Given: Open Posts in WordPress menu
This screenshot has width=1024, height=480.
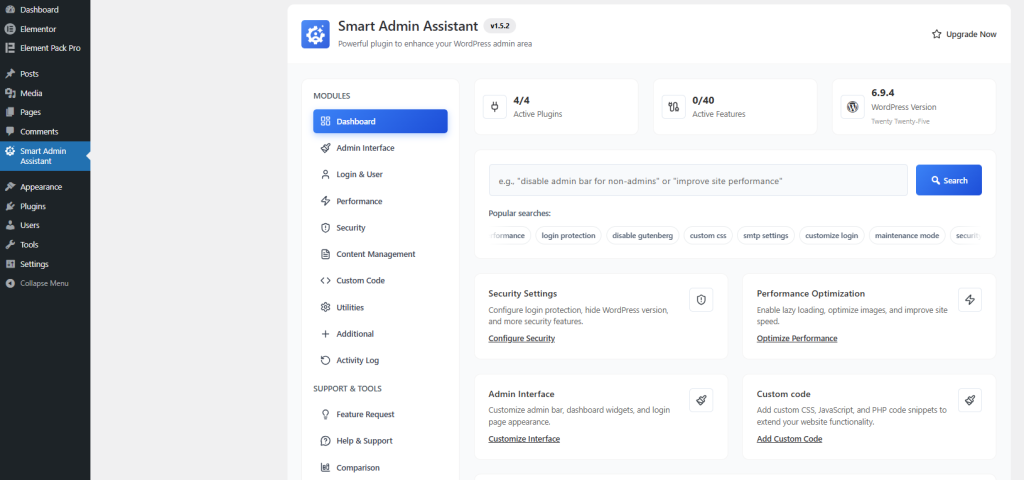Looking at the screenshot, I should 45,74.
